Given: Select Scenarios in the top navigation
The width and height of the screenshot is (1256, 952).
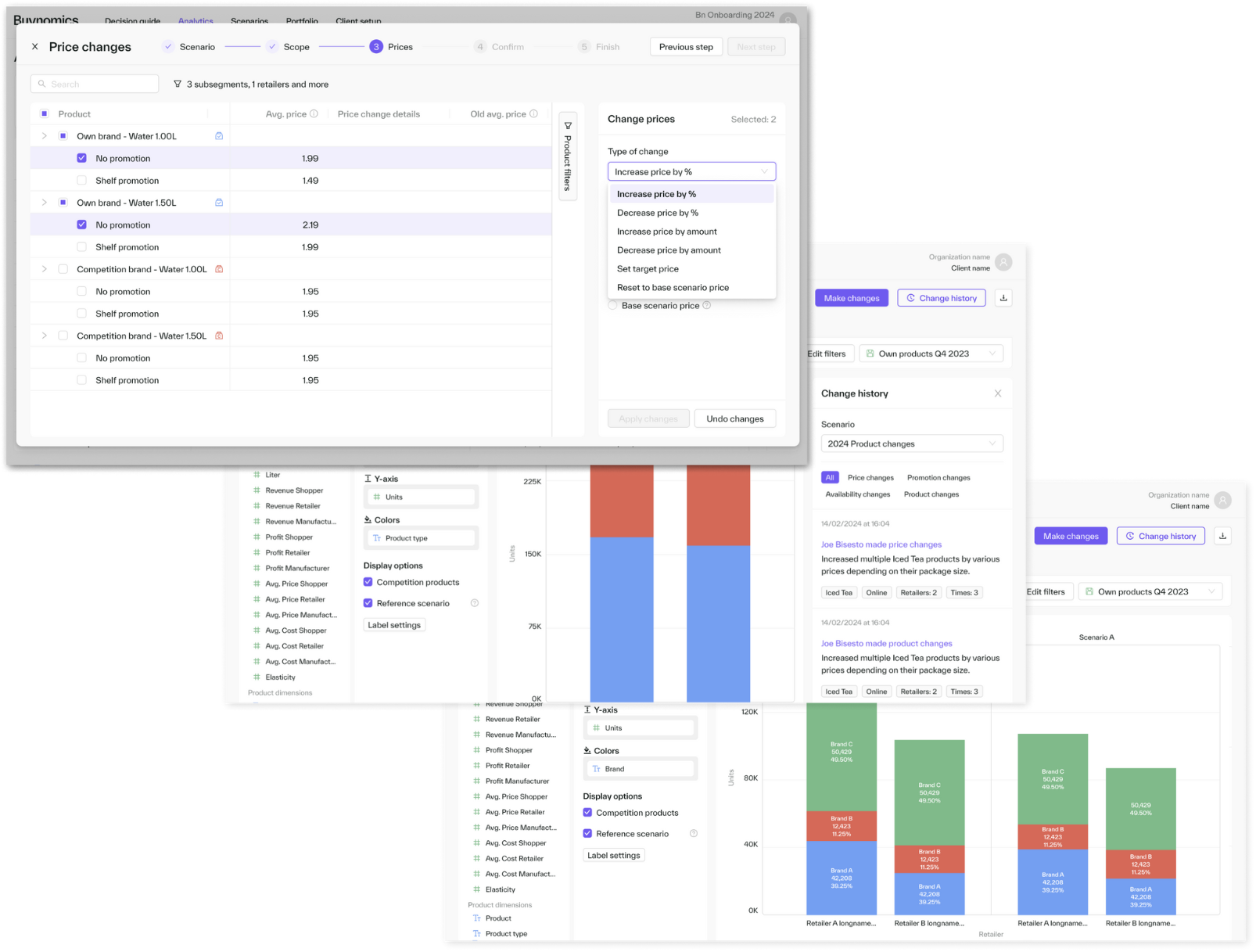Looking at the screenshot, I should [249, 21].
